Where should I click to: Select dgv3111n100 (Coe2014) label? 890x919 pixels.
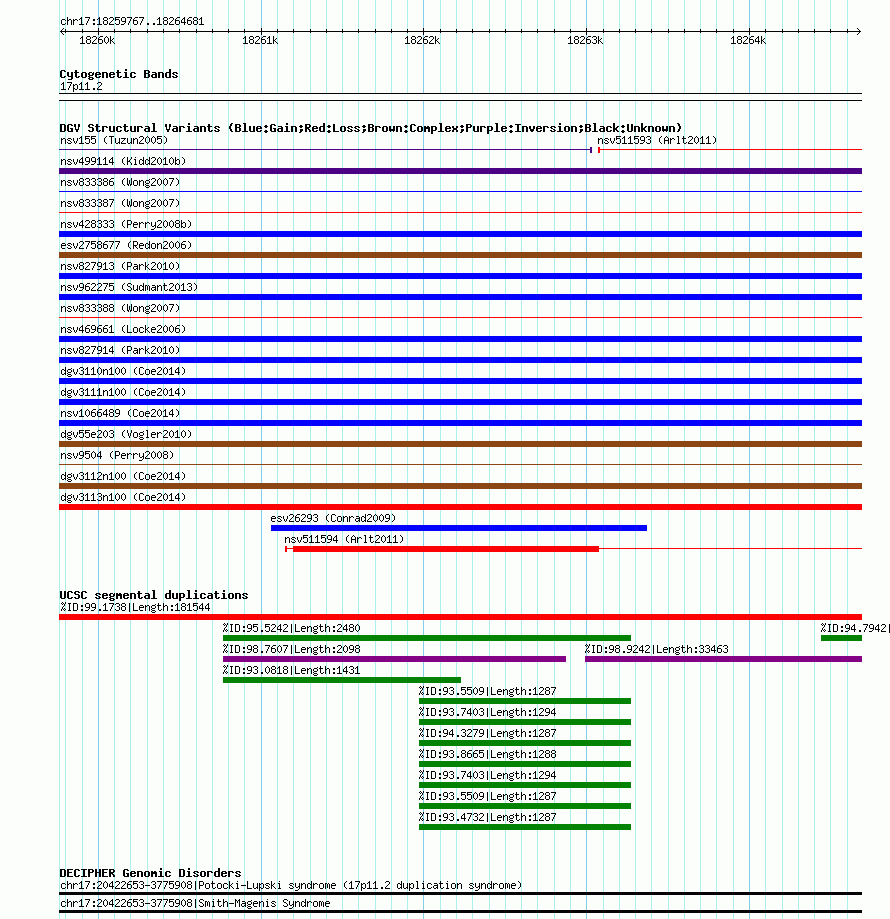[123, 392]
